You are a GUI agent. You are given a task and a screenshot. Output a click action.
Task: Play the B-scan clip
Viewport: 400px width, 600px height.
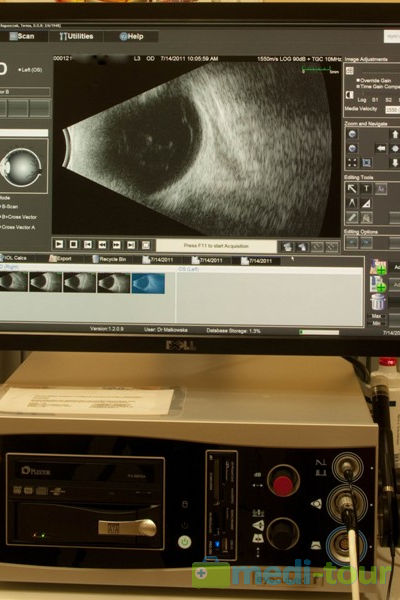[59, 245]
